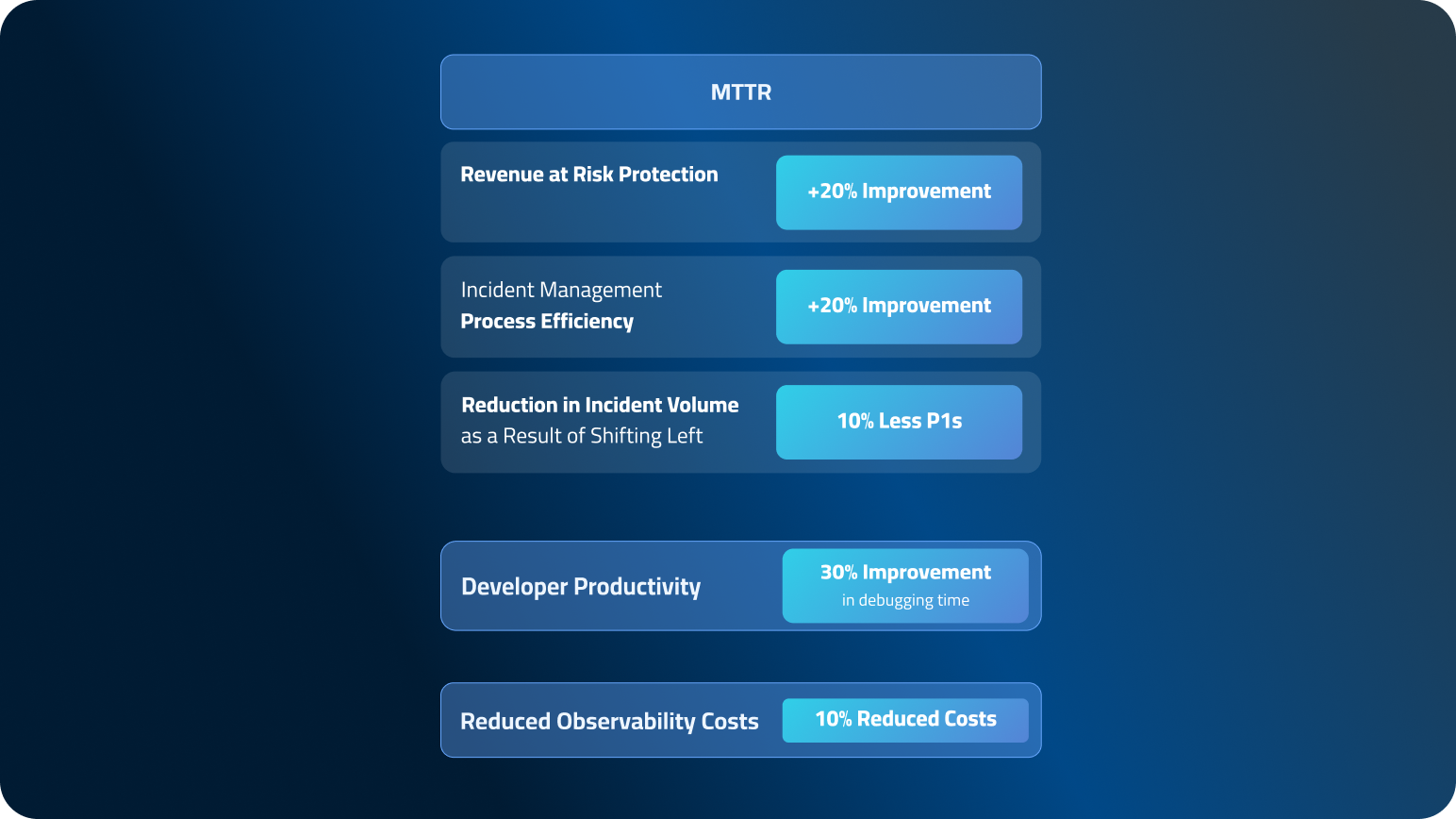
Task: Click the word 'Protection' in the Revenue row
Action: (668, 175)
